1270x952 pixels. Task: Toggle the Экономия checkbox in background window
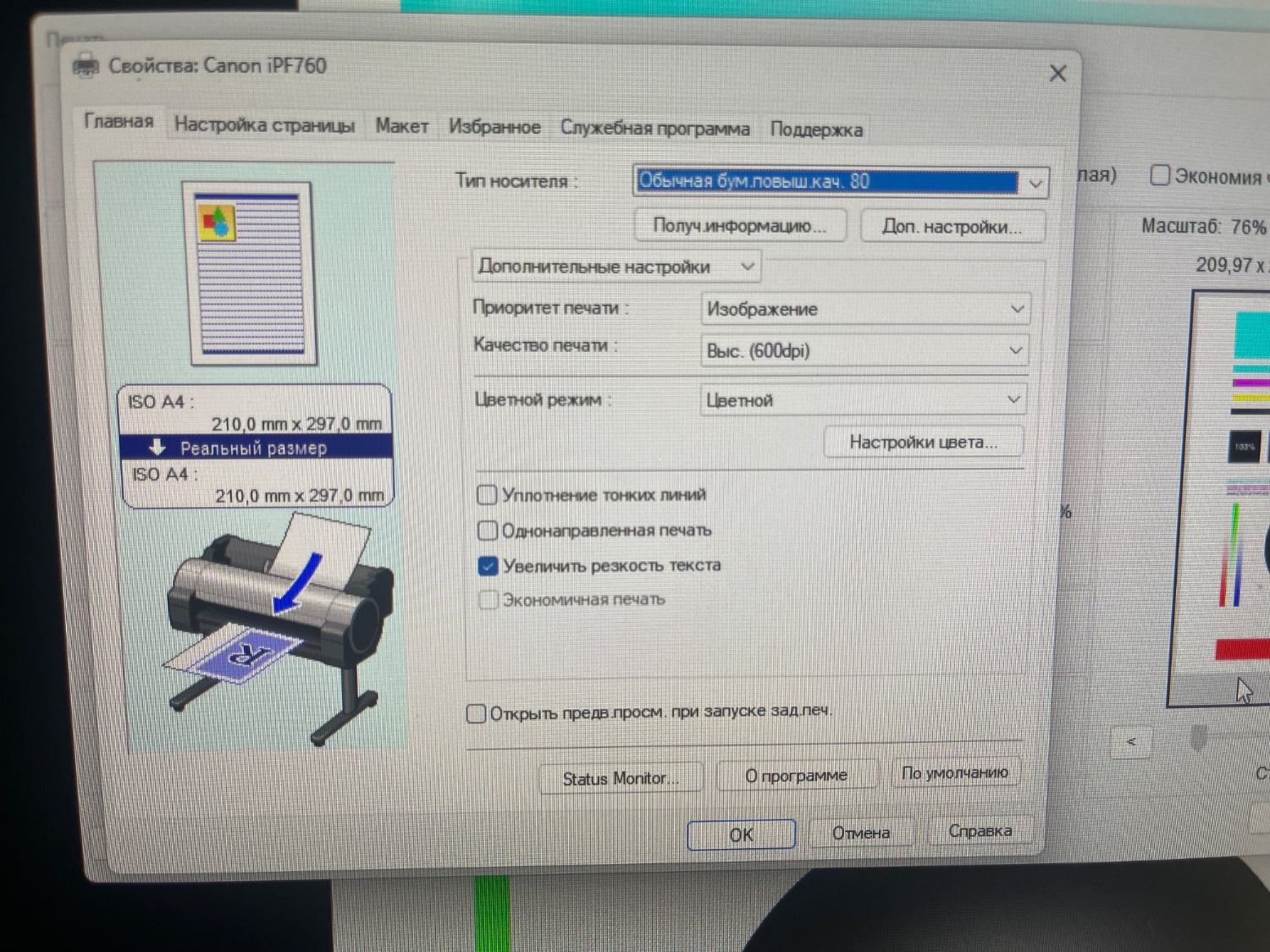click(x=1160, y=175)
